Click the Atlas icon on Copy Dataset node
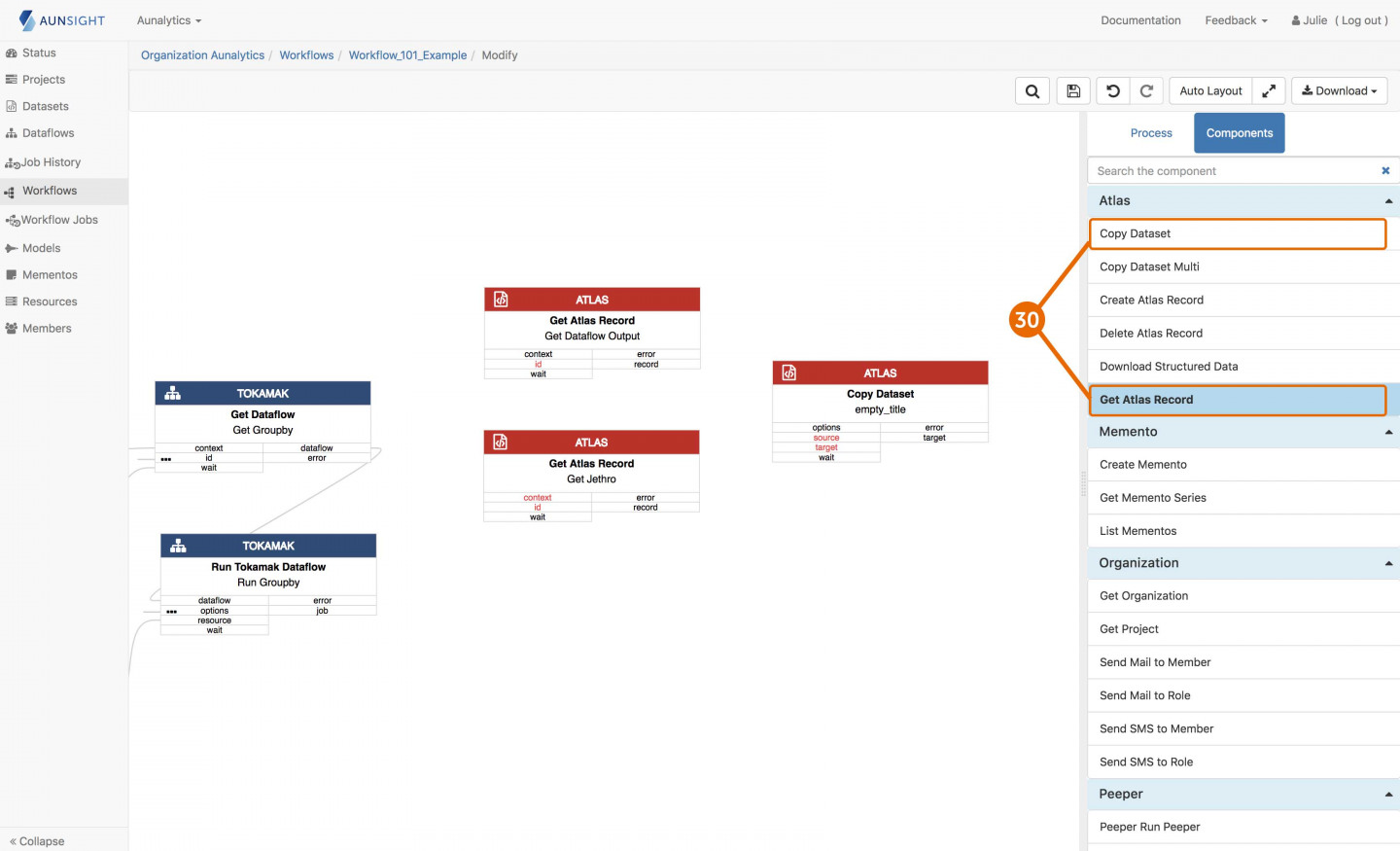 [789, 373]
